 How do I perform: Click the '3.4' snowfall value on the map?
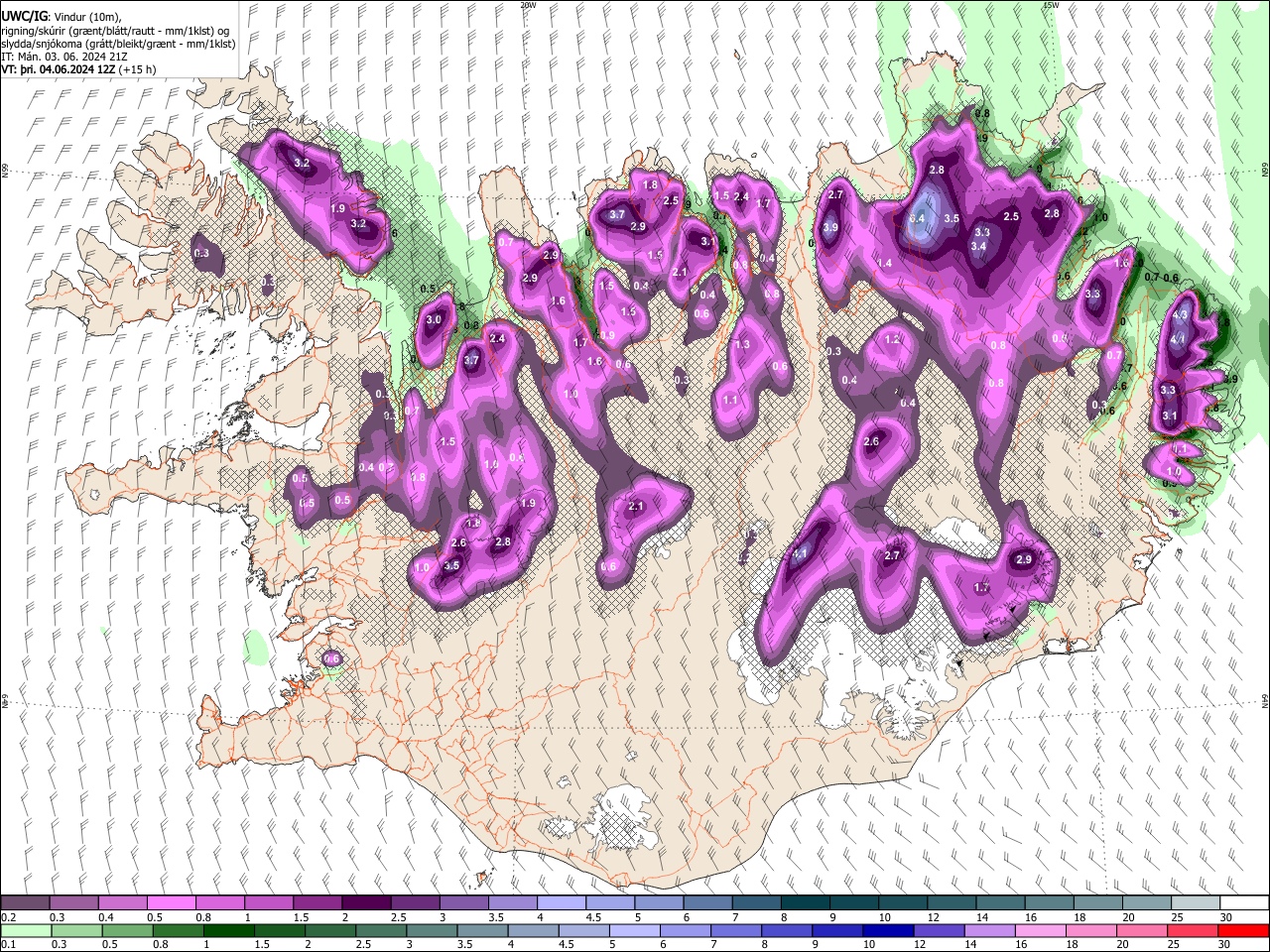tap(978, 246)
